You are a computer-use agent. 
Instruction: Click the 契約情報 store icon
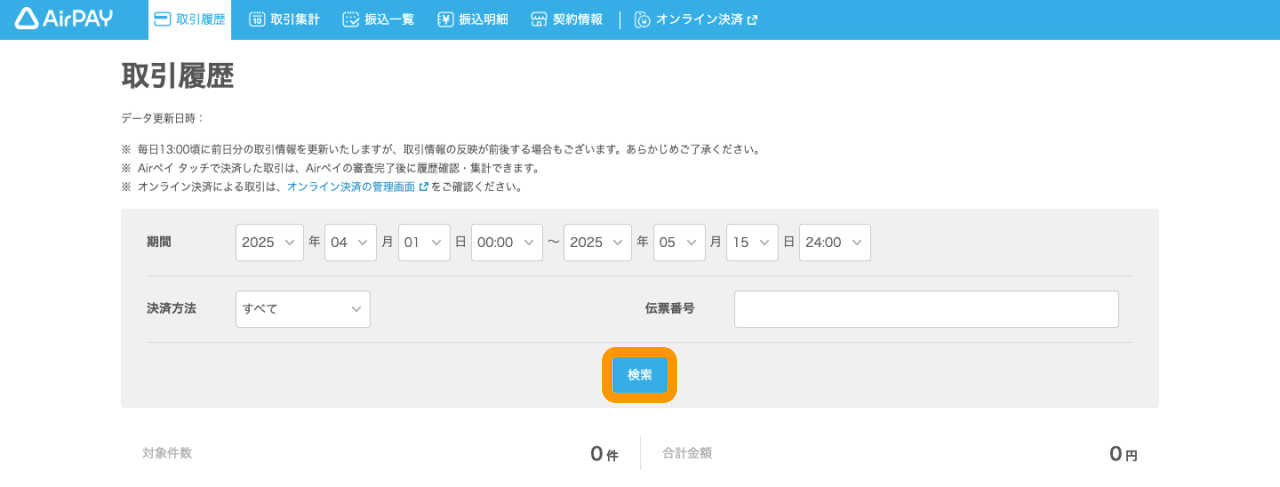539,19
